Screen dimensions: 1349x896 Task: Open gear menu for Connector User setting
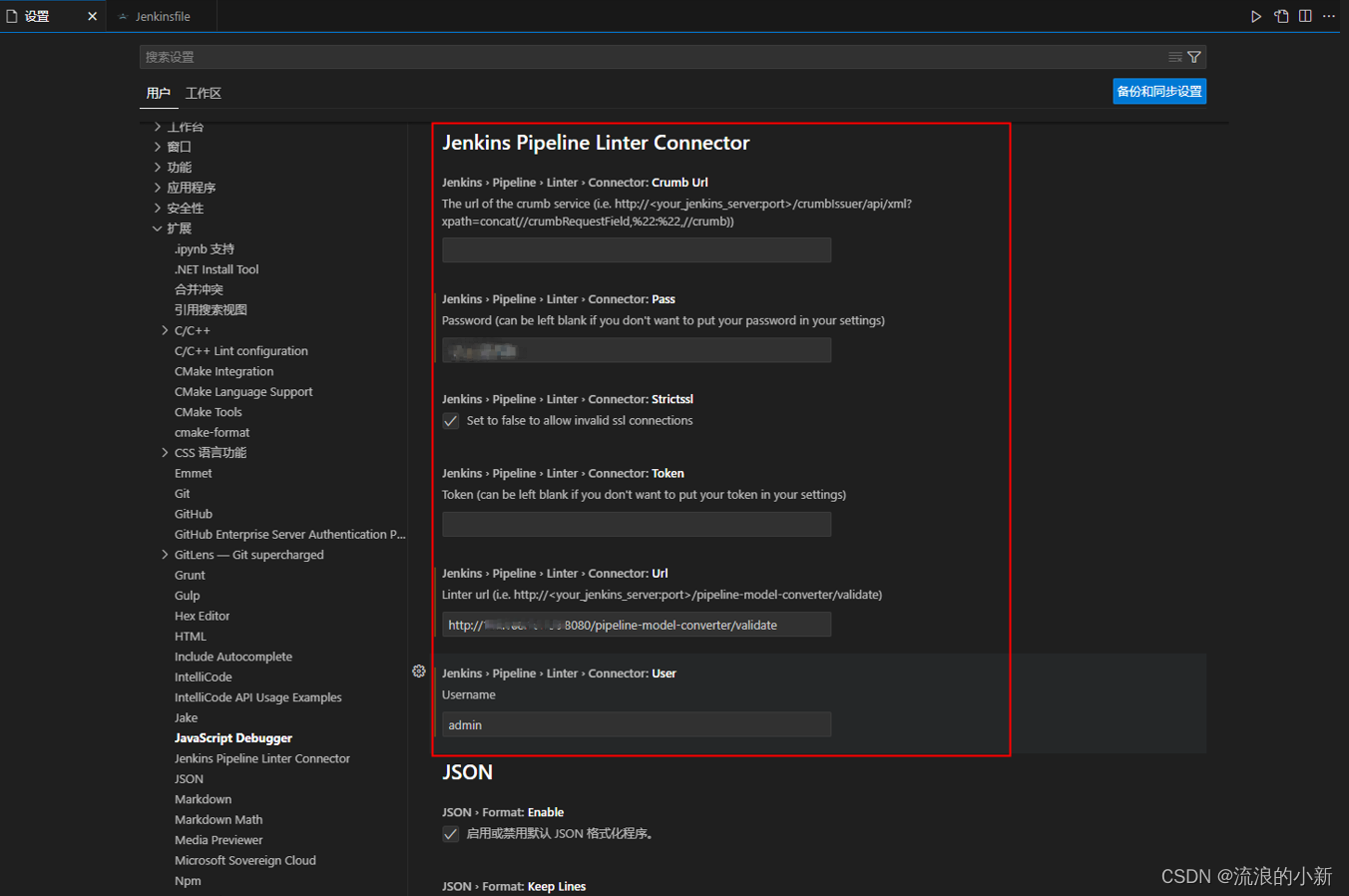coord(419,672)
